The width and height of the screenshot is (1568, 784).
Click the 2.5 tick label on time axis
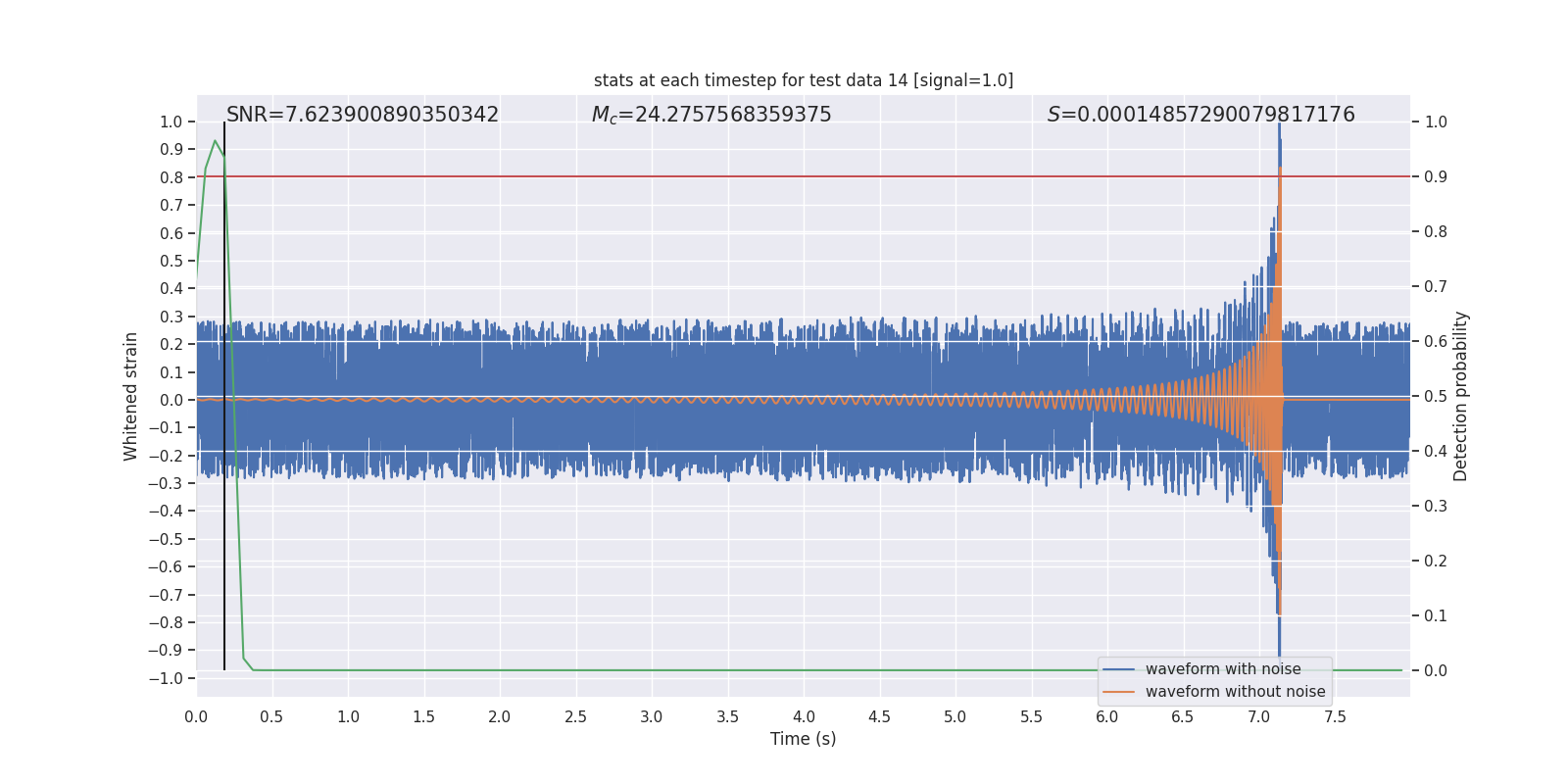coord(575,717)
